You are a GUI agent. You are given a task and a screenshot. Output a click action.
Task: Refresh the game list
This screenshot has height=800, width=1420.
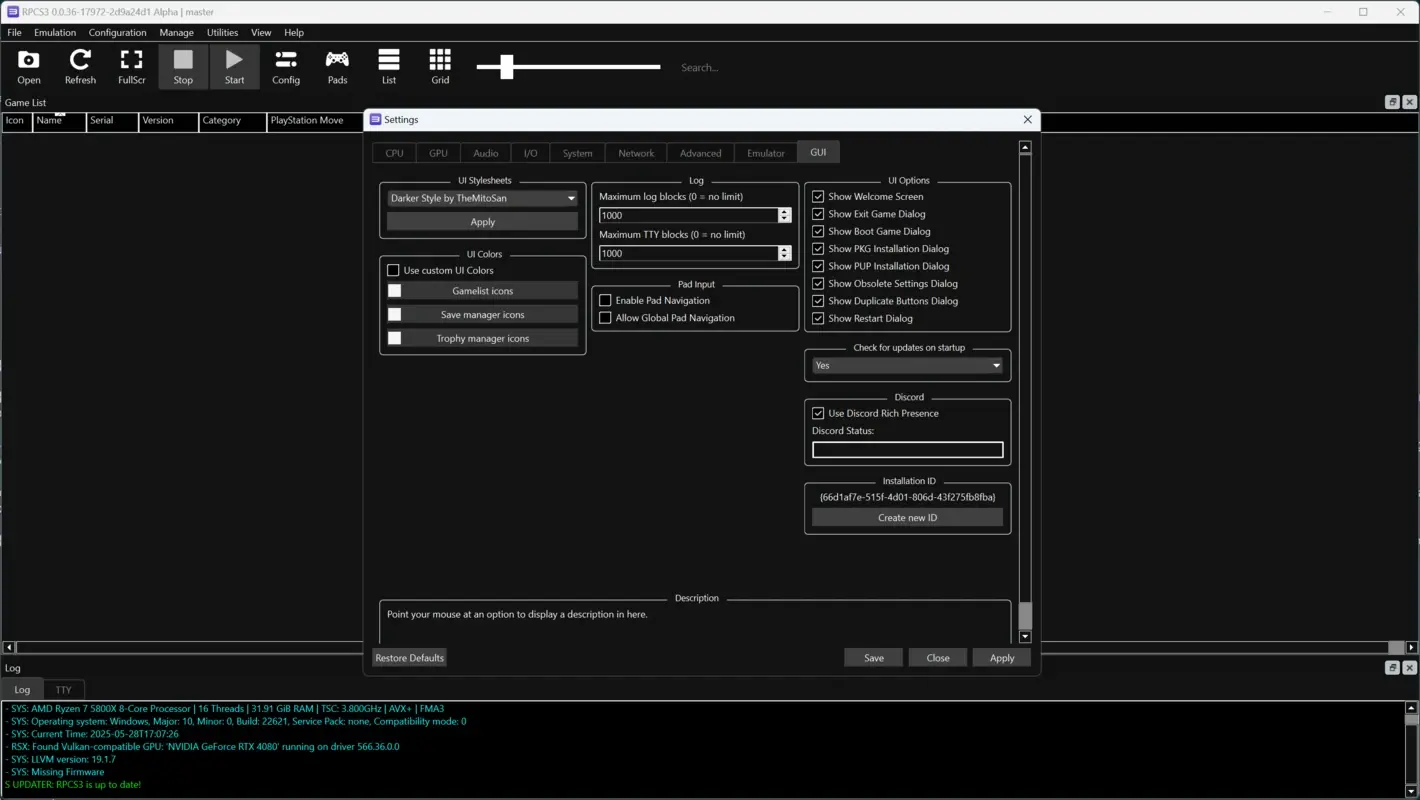(80, 66)
